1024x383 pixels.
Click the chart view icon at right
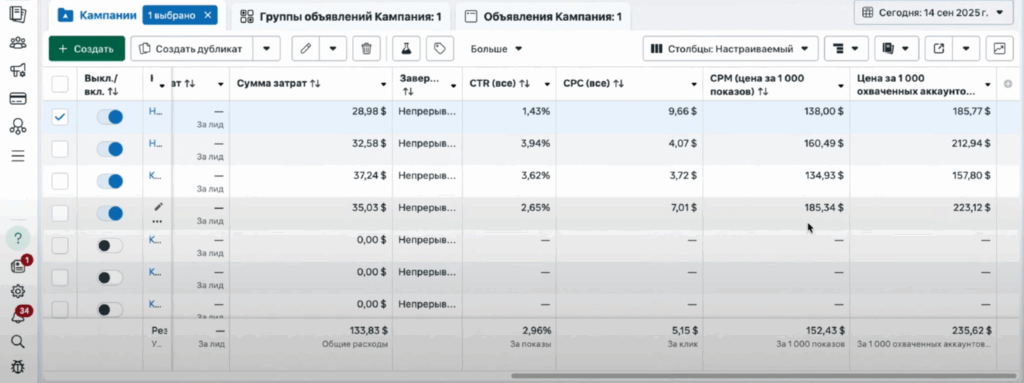(x=999, y=48)
